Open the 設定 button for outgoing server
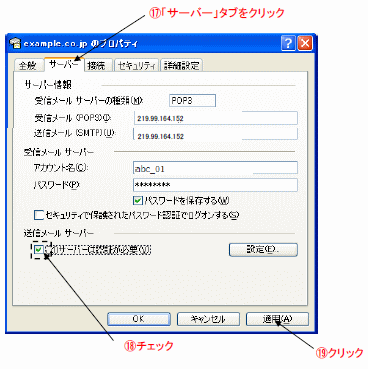This screenshot has height=369, width=368. coord(263,249)
